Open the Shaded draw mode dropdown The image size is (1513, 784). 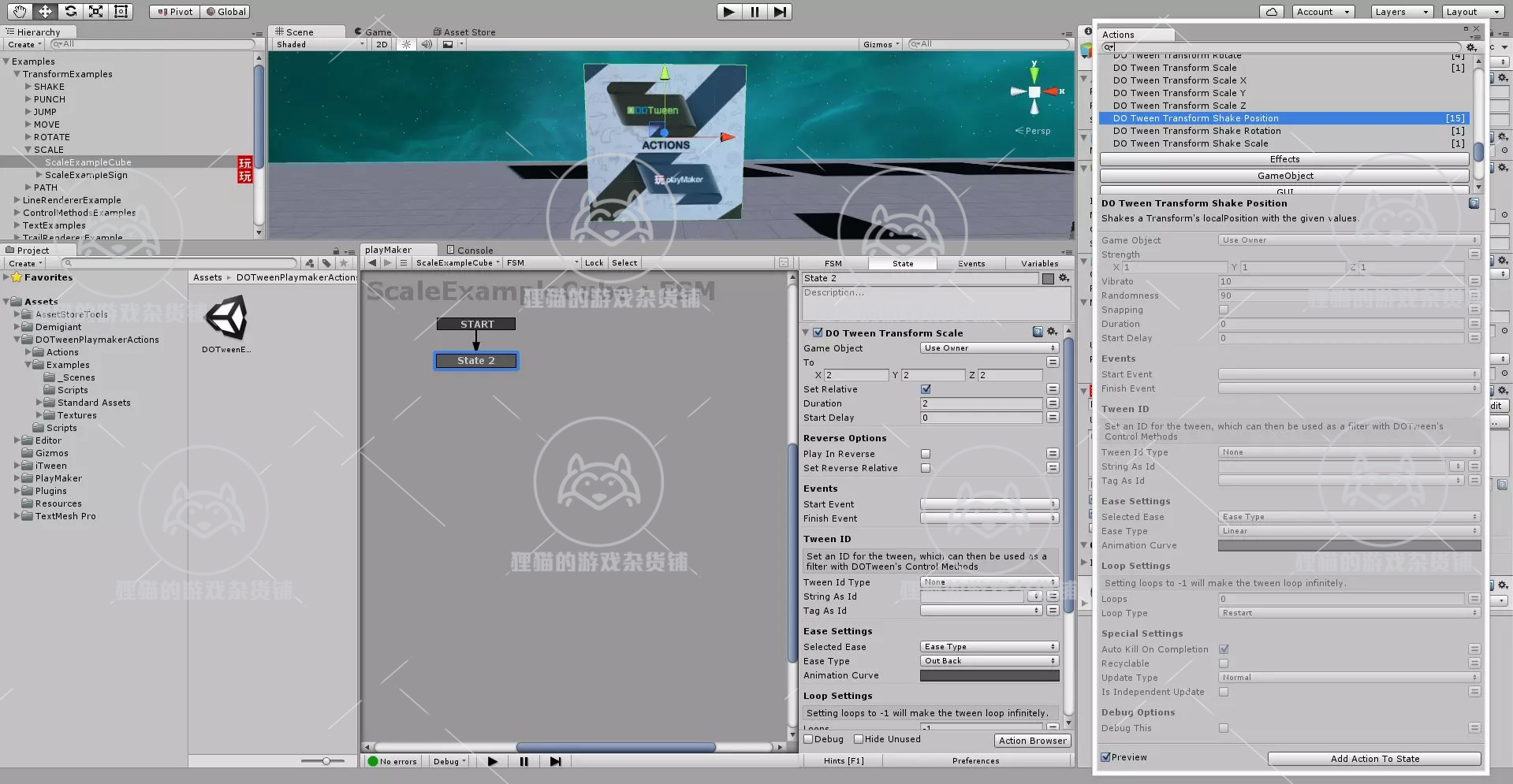pyautogui.click(x=319, y=44)
